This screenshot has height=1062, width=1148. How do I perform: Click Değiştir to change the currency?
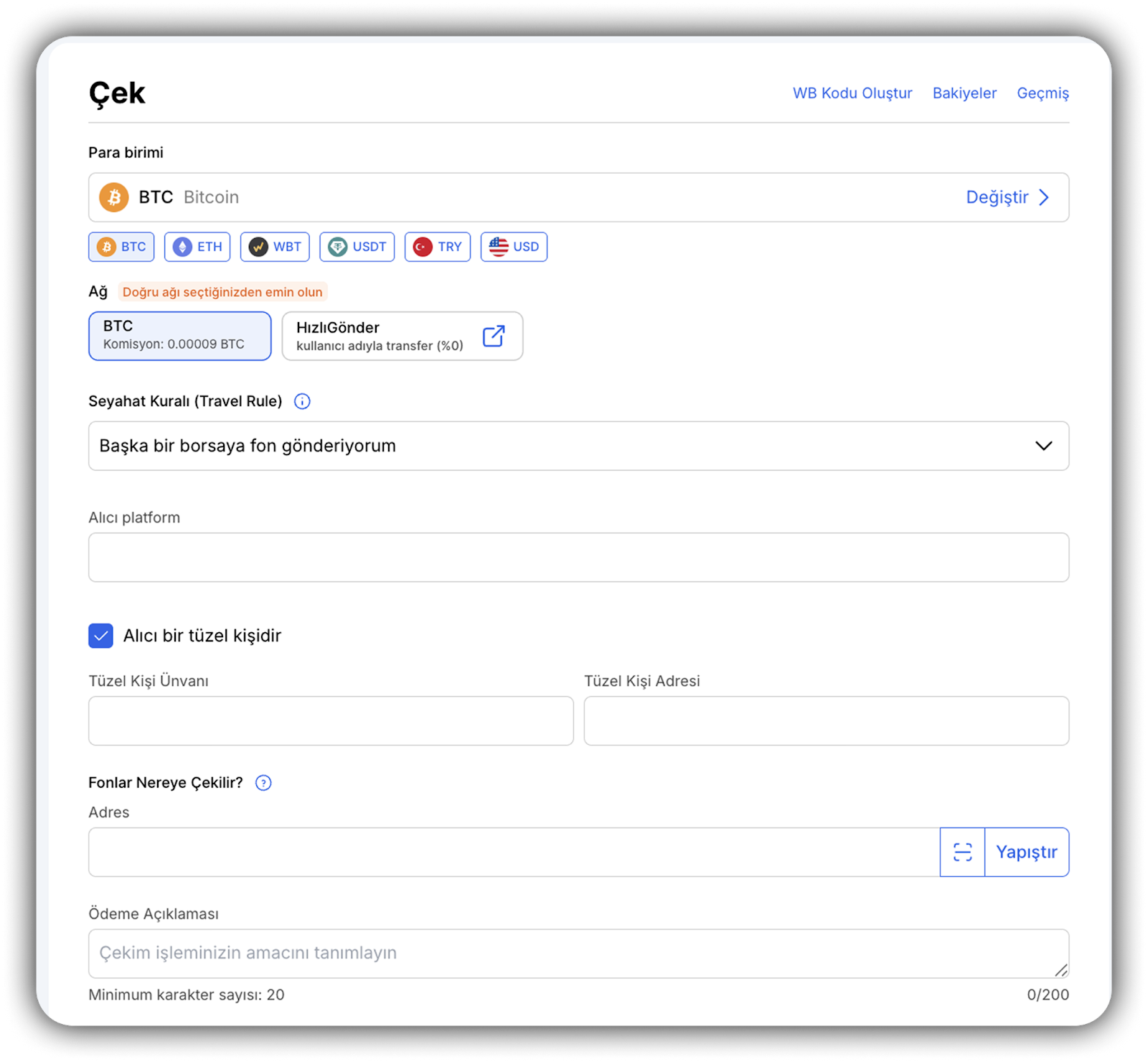(1007, 197)
